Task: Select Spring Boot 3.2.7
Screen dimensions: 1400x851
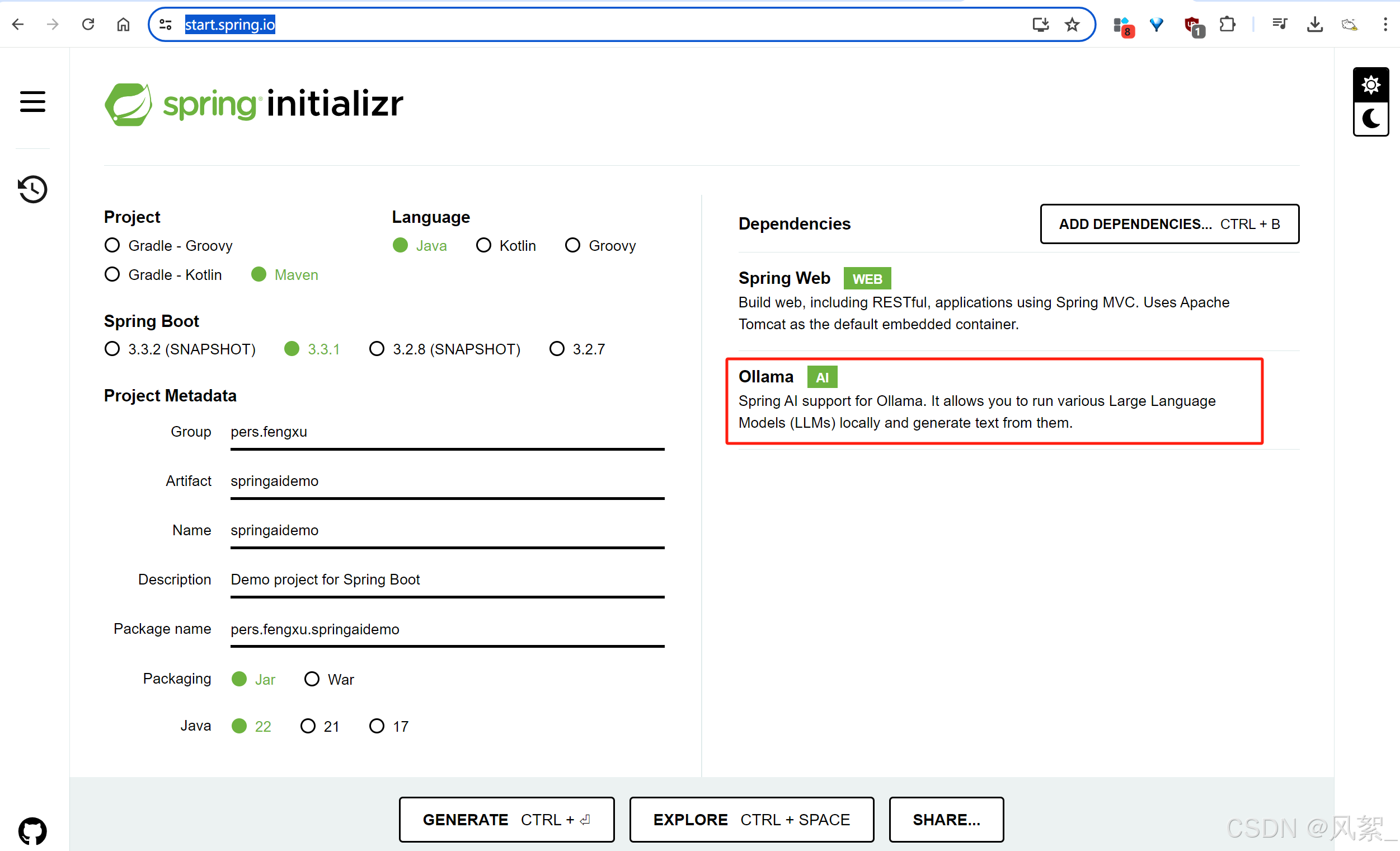Action: 577,349
